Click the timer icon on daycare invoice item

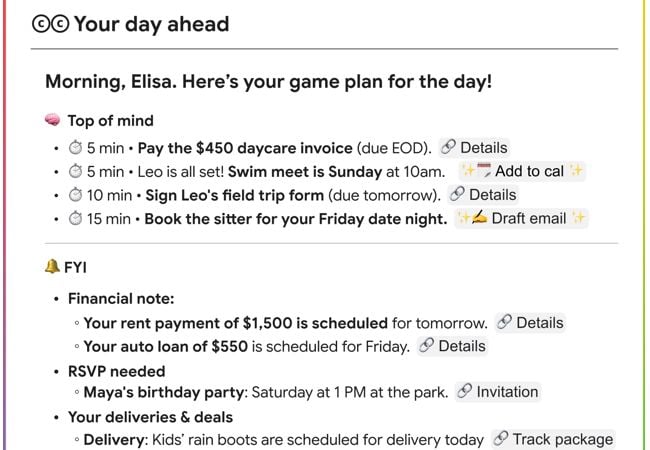click(x=76, y=147)
